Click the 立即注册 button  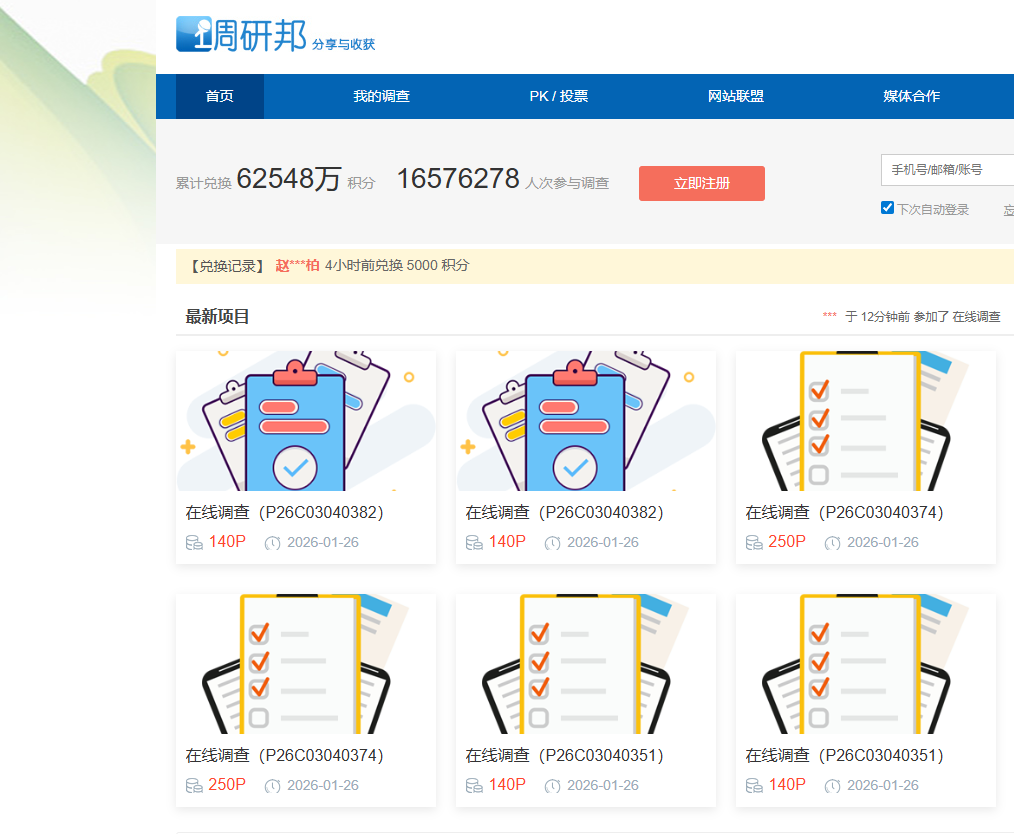coord(701,183)
